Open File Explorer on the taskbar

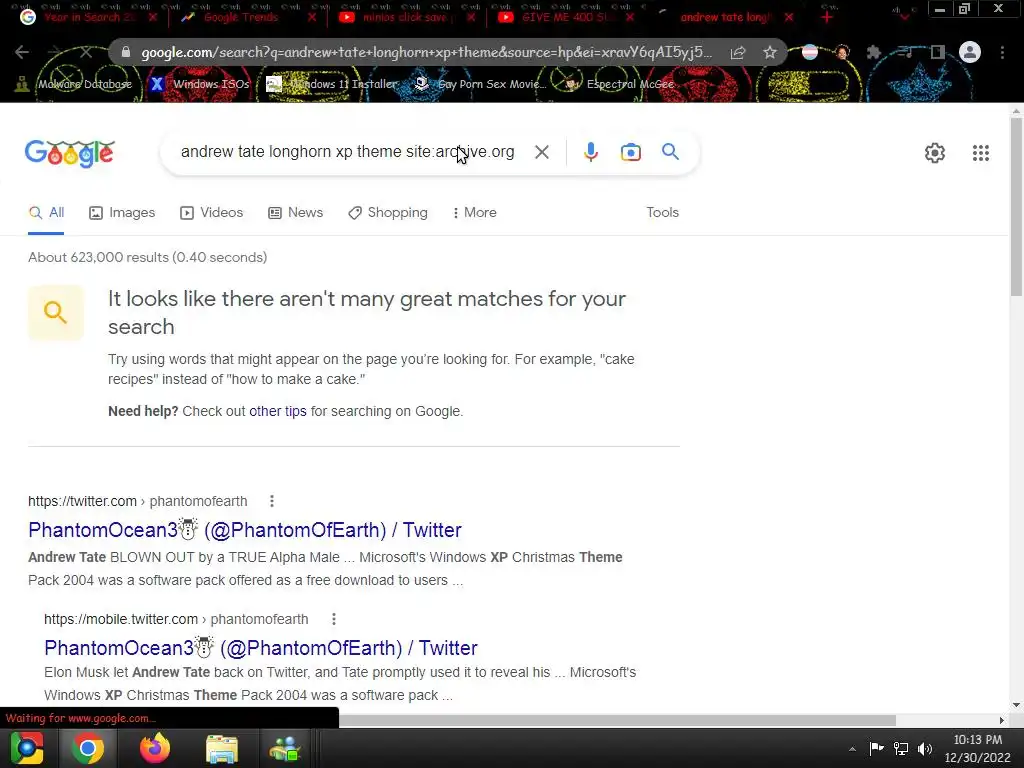click(x=222, y=748)
